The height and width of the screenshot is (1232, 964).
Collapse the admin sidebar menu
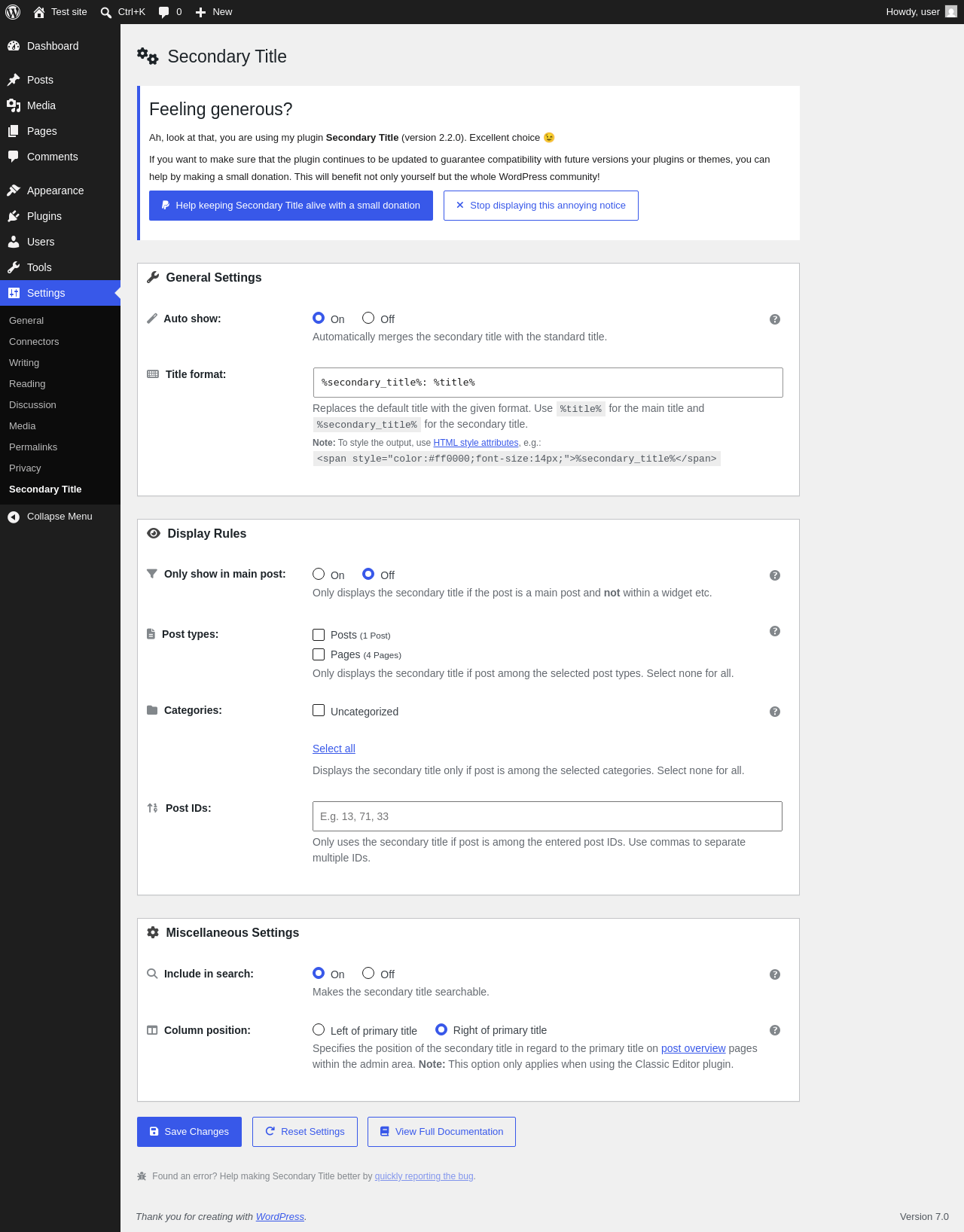60,517
